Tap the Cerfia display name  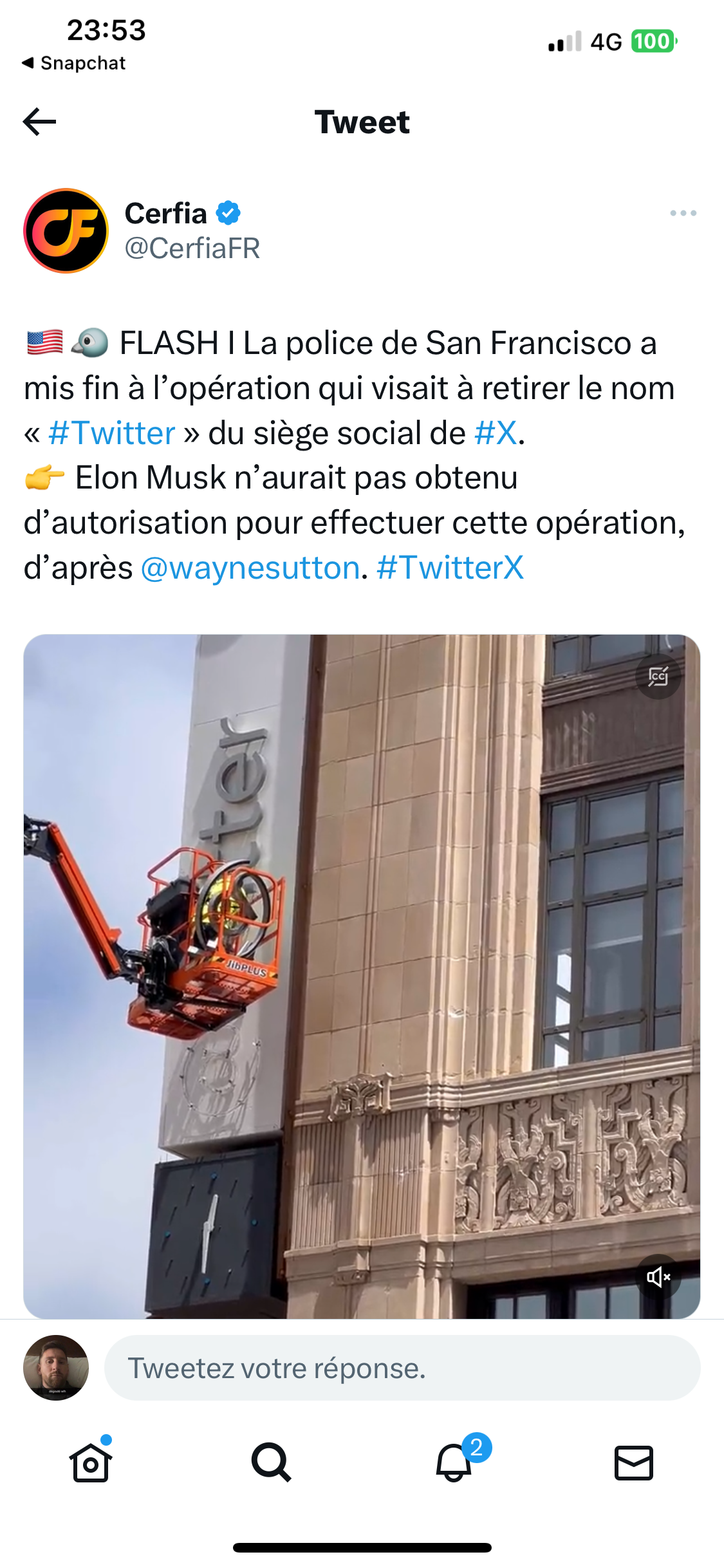[x=165, y=213]
